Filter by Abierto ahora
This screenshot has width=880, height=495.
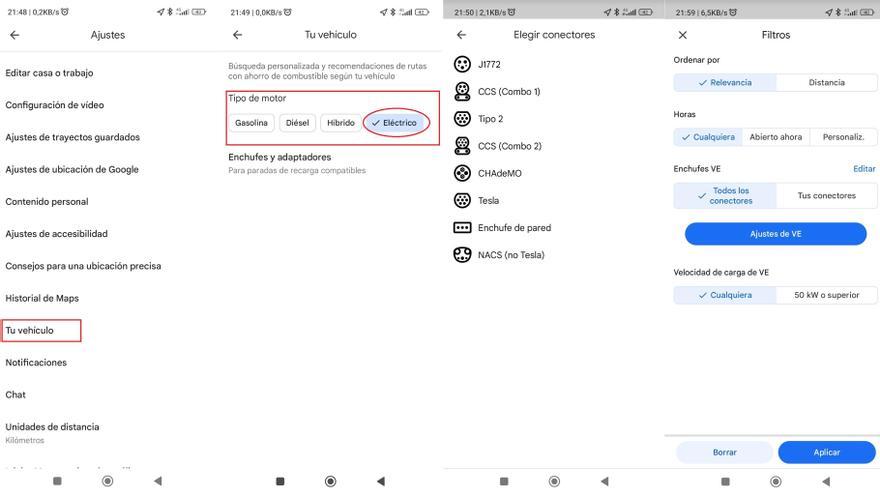[776, 137]
